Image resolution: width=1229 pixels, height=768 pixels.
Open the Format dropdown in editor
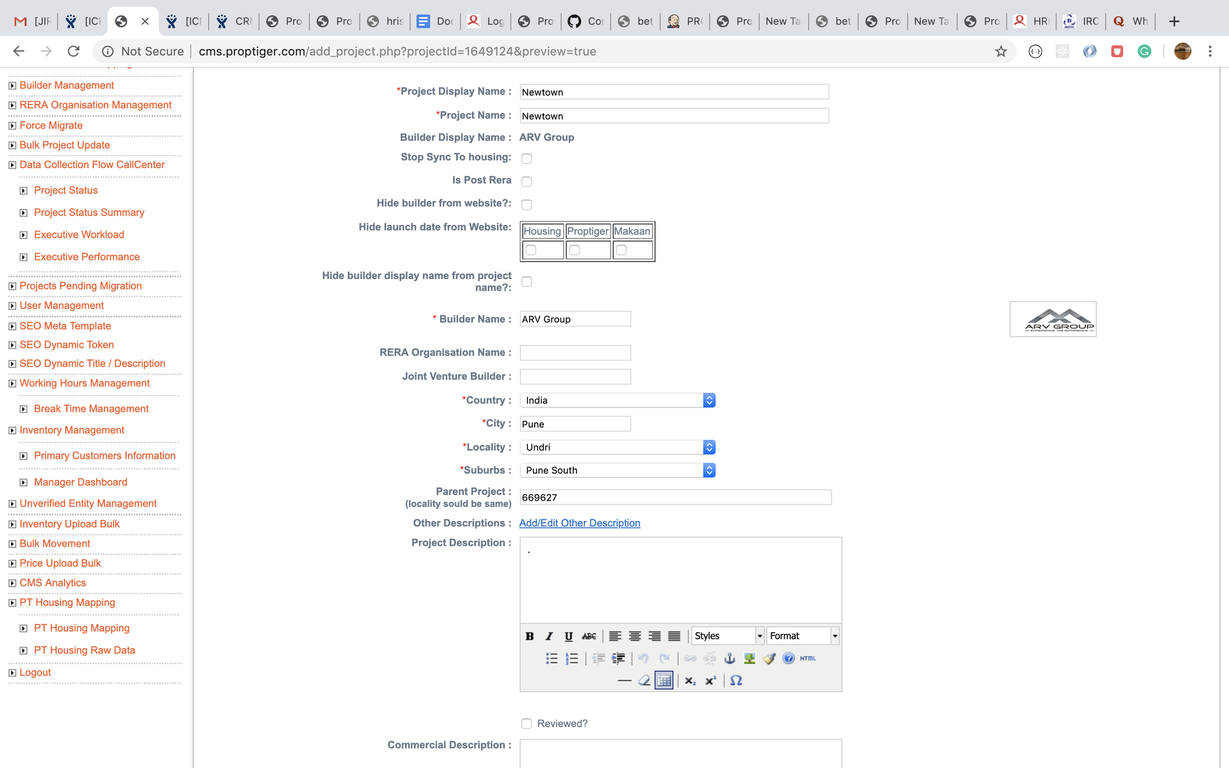coord(803,636)
